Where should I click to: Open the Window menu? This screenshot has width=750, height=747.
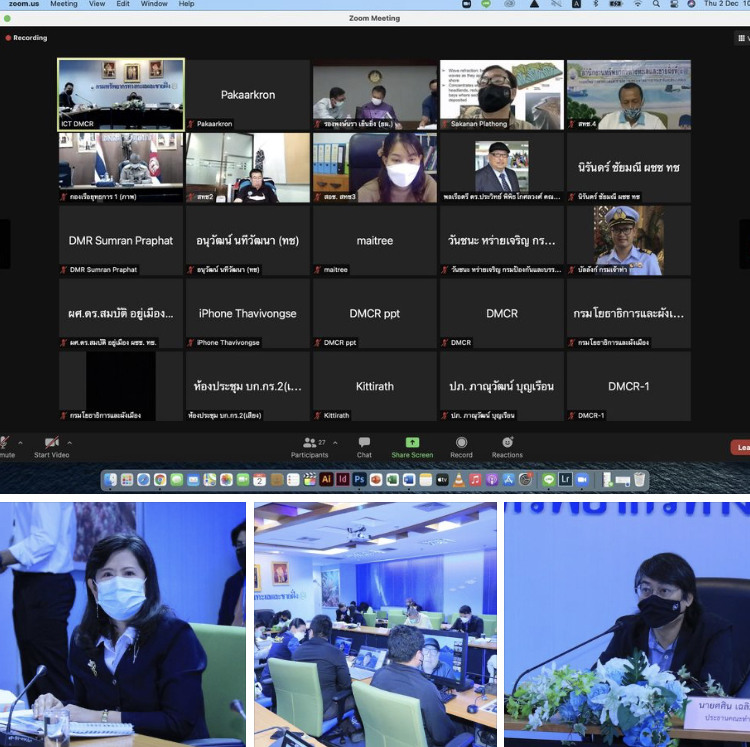click(154, 4)
